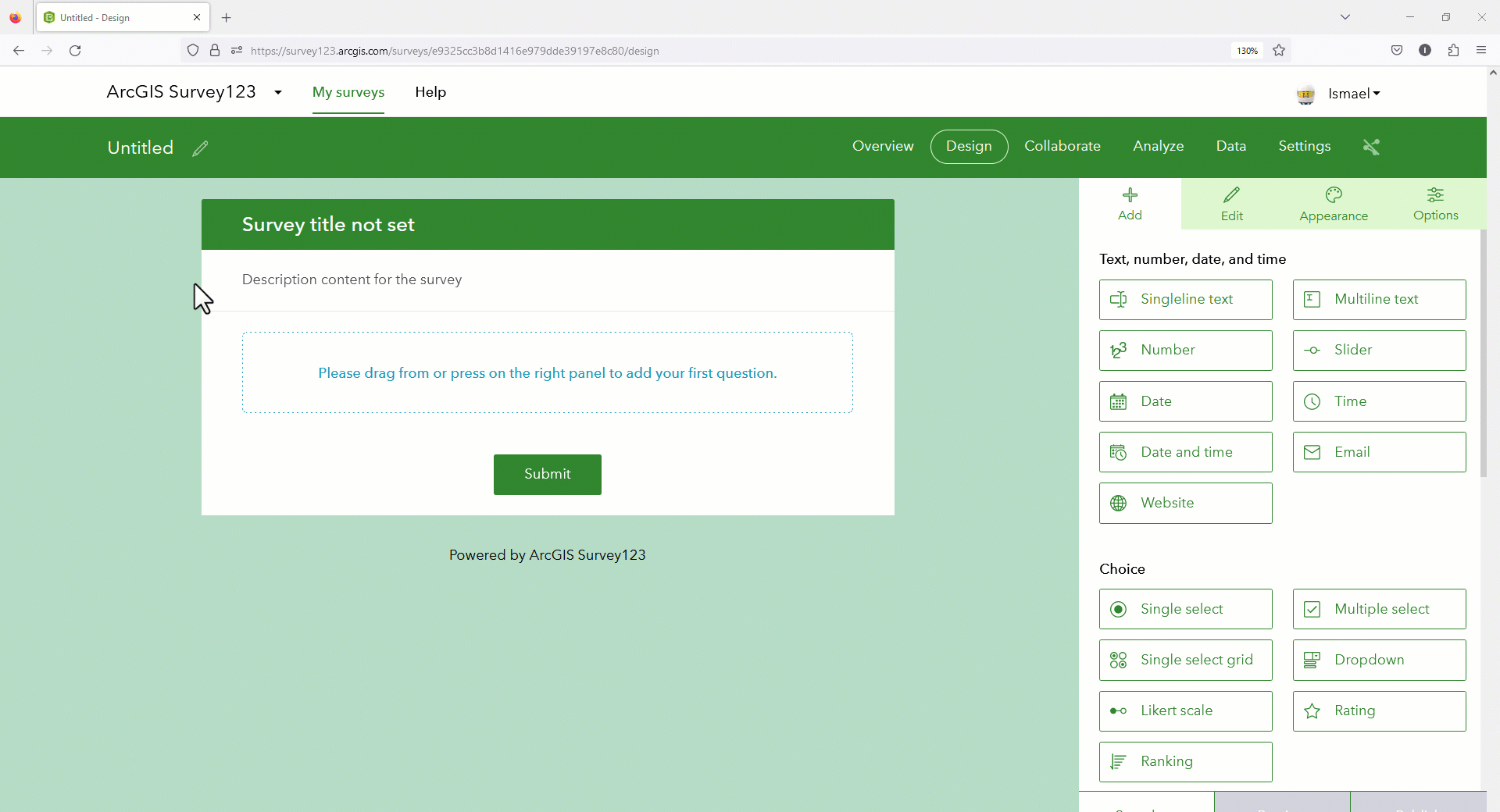Click the user avatar image
The image size is (1500, 812).
pyautogui.click(x=1305, y=94)
